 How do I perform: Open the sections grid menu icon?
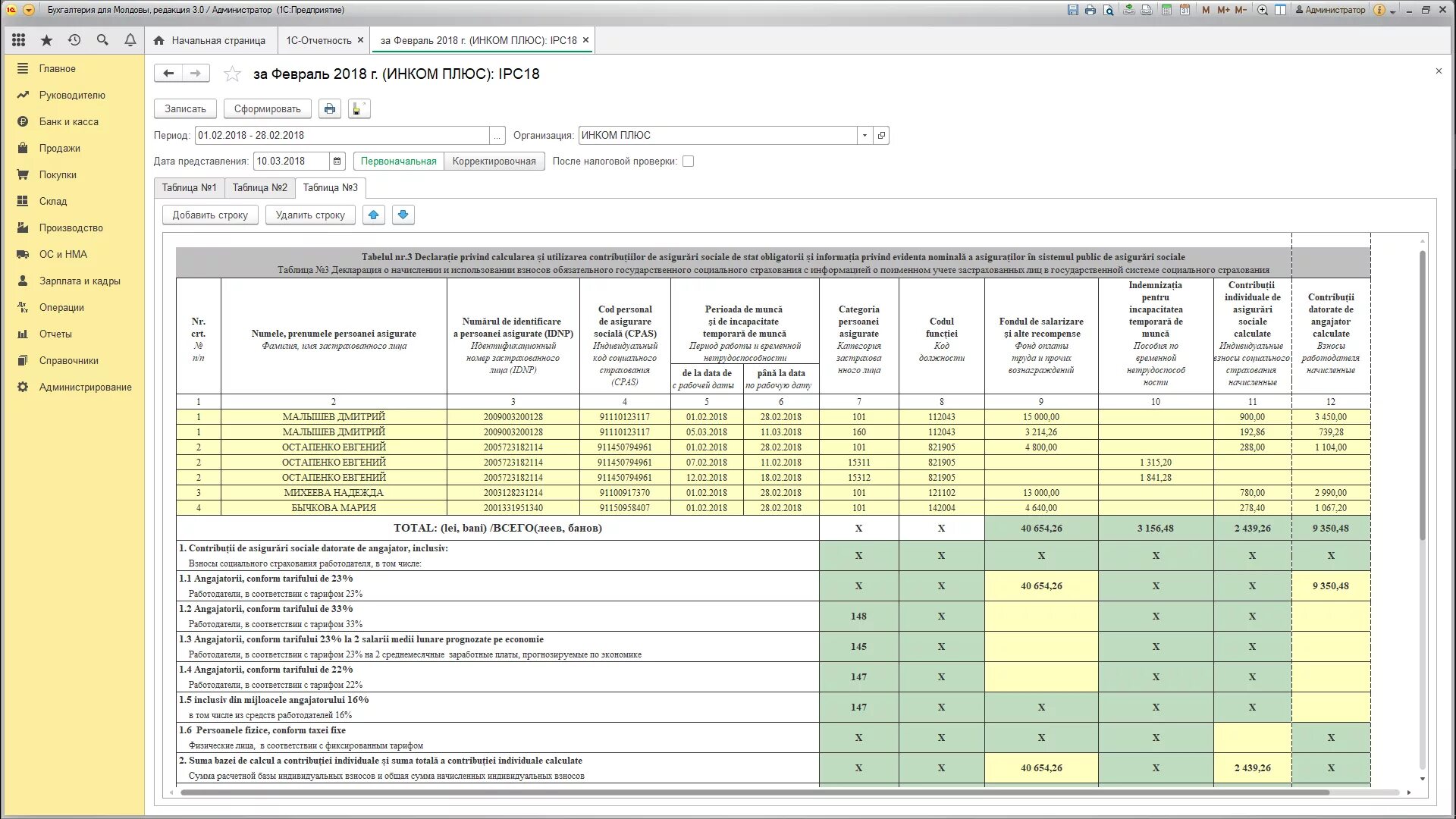(19, 40)
